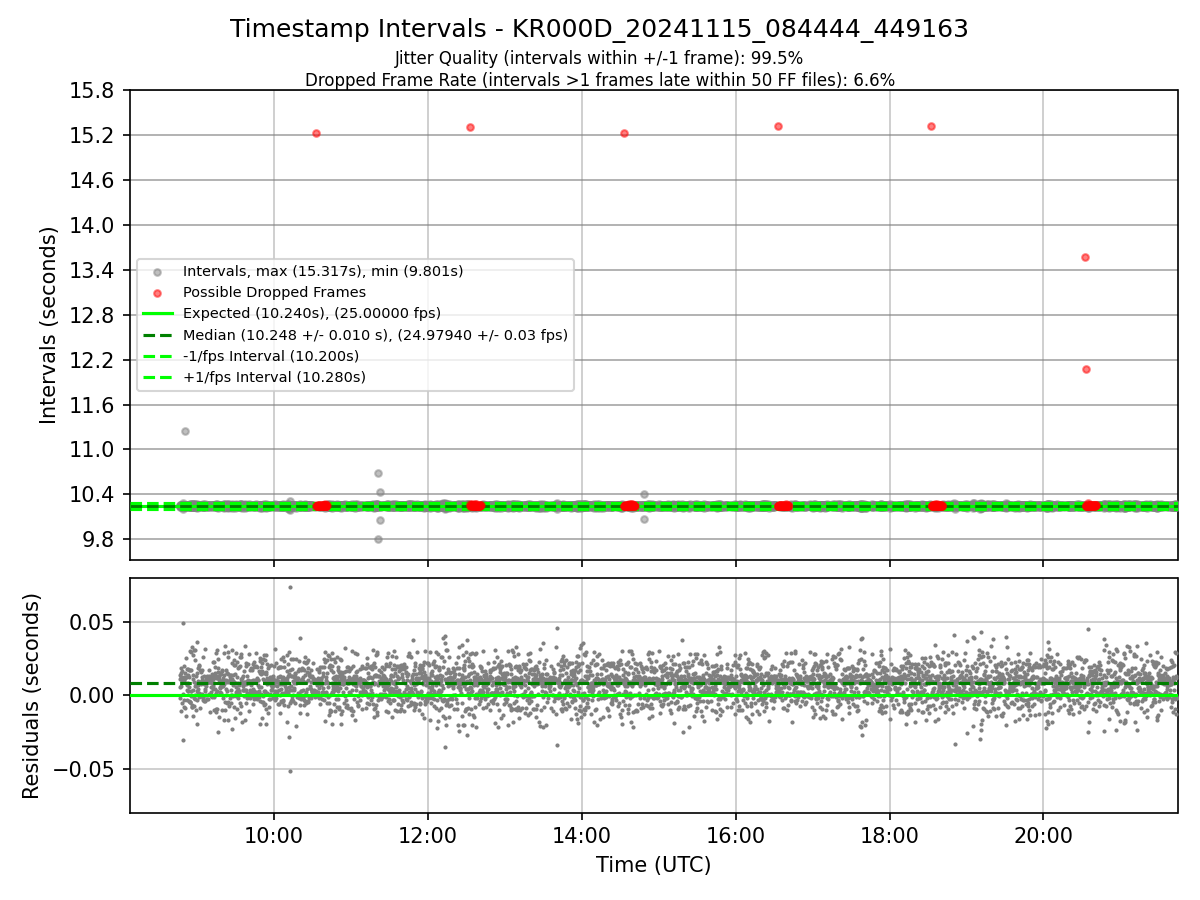Viewport: 1200px width, 900px height.
Task: Click the '10:00' x-axis tick label
Action: 274,836
